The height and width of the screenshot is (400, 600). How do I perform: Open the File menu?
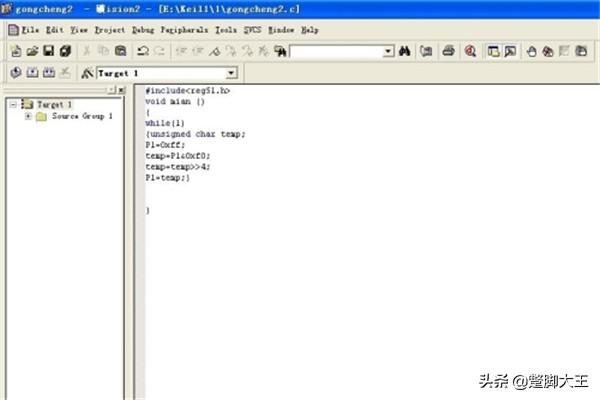point(30,30)
